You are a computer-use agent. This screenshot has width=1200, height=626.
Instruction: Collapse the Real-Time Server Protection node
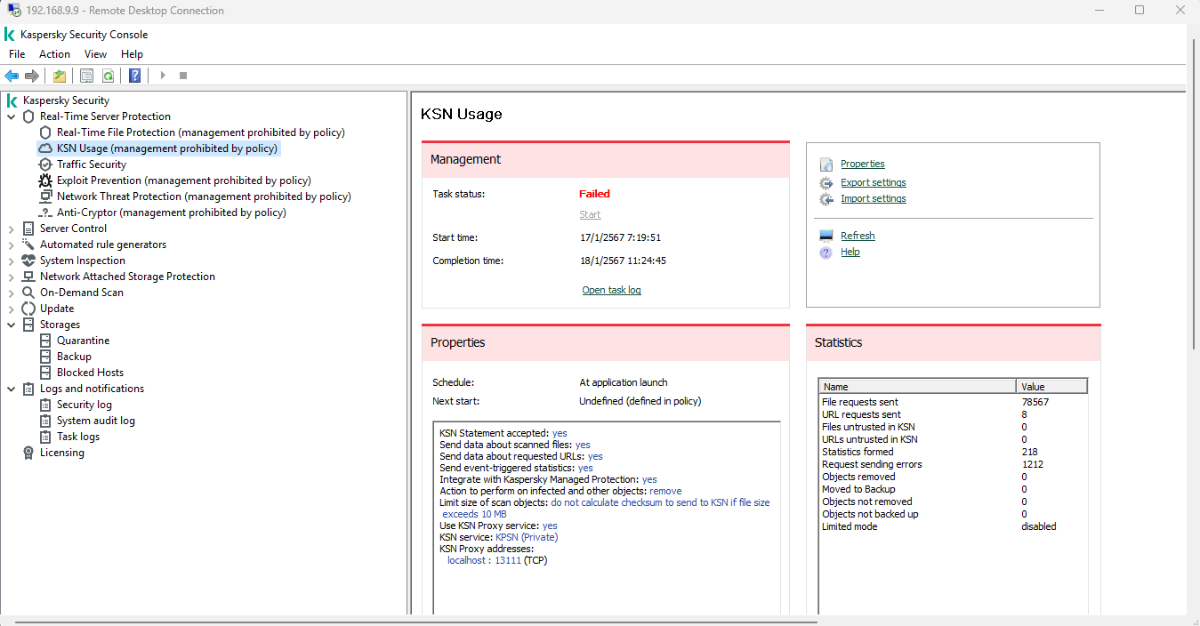tap(11, 117)
